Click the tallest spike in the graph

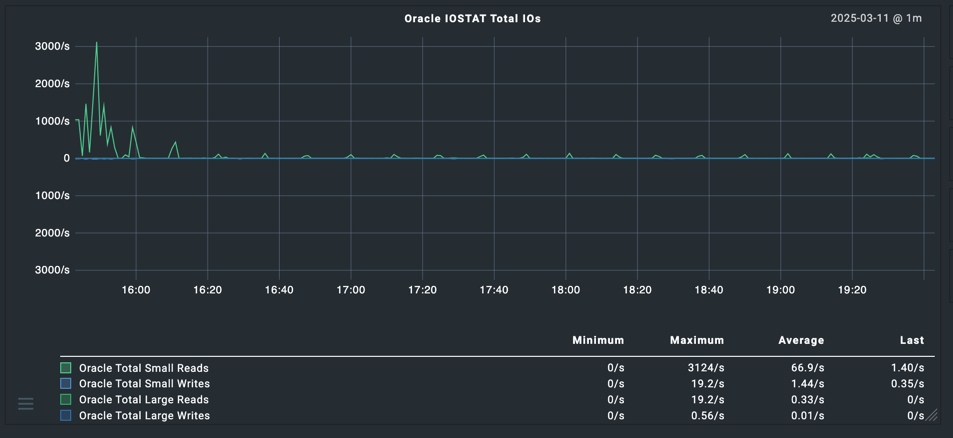tap(97, 44)
